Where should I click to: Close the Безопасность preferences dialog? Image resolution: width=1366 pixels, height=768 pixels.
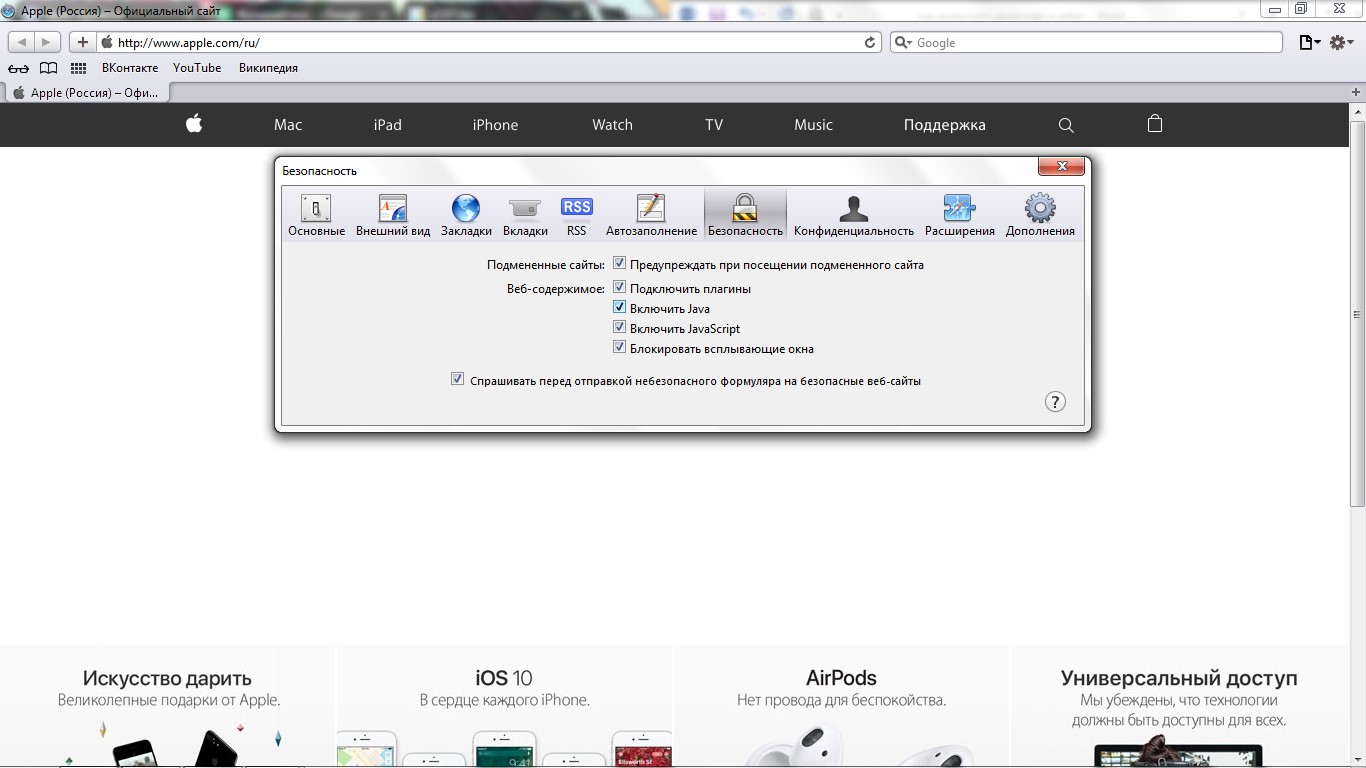coord(1062,166)
